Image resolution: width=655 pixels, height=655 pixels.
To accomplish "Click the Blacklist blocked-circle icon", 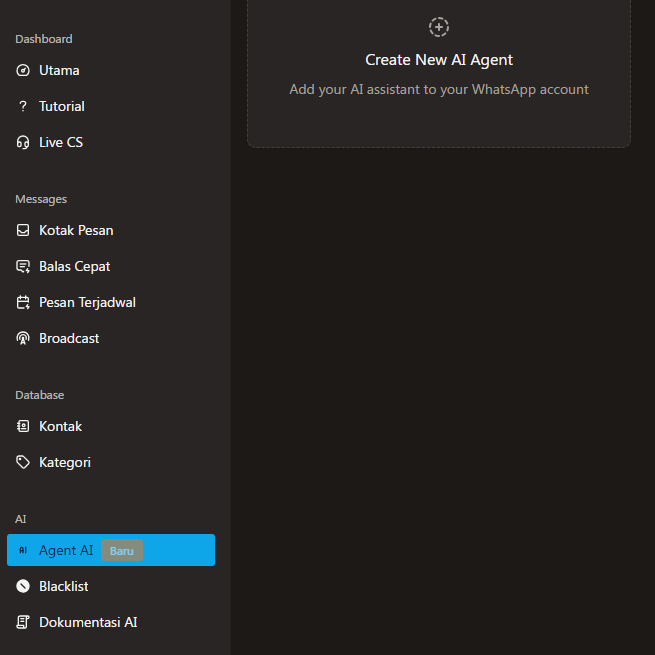I will (x=23, y=587).
